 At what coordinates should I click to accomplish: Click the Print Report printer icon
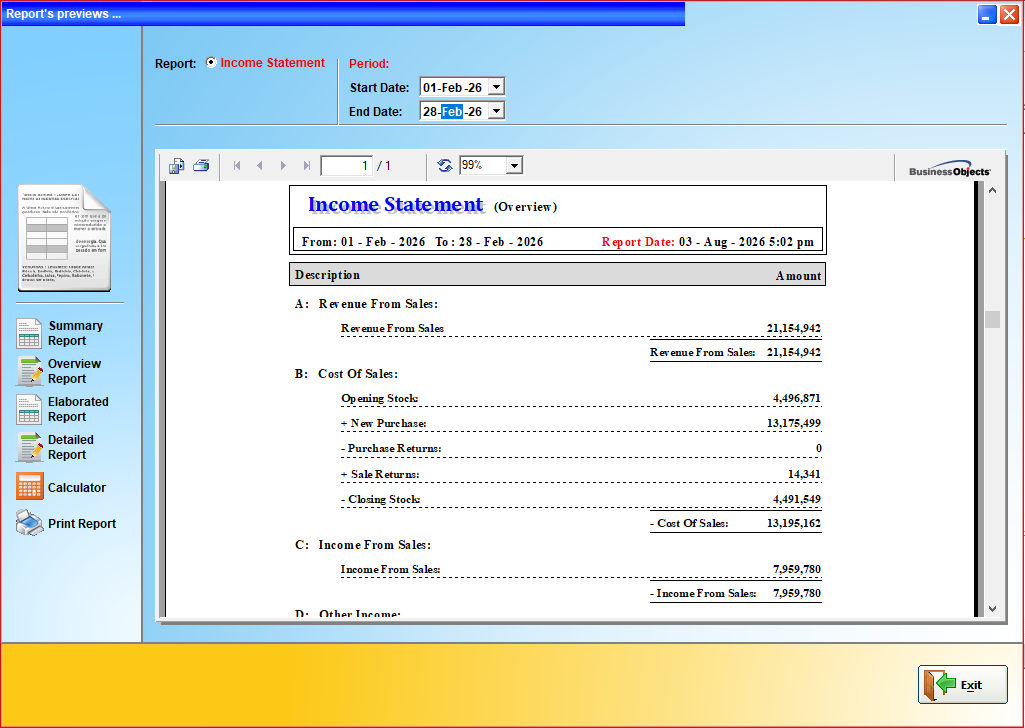[29, 523]
